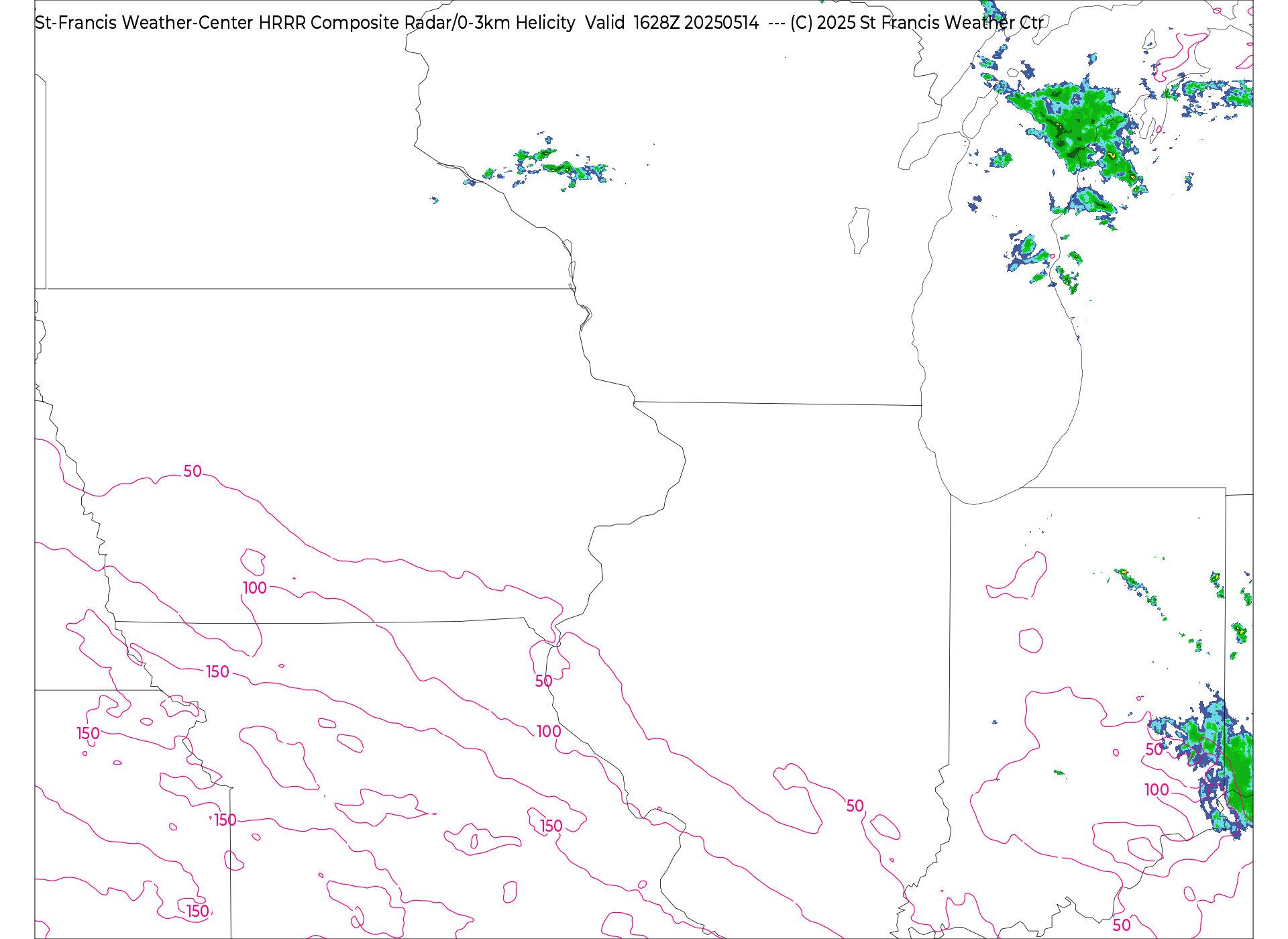Click the "(C) 2025 St Francis Weather Ctr" copyright
Viewport: 1288px width, 939px height.
(917, 23)
